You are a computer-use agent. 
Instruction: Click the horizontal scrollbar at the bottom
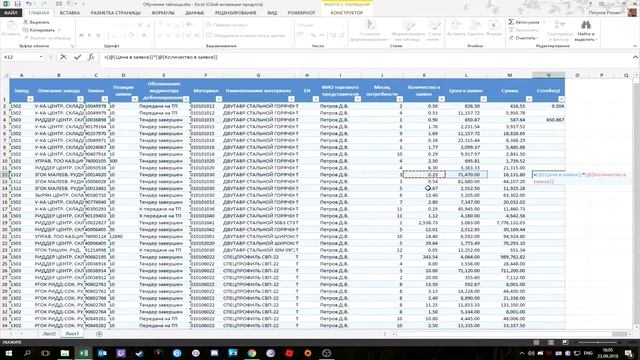pos(510,334)
